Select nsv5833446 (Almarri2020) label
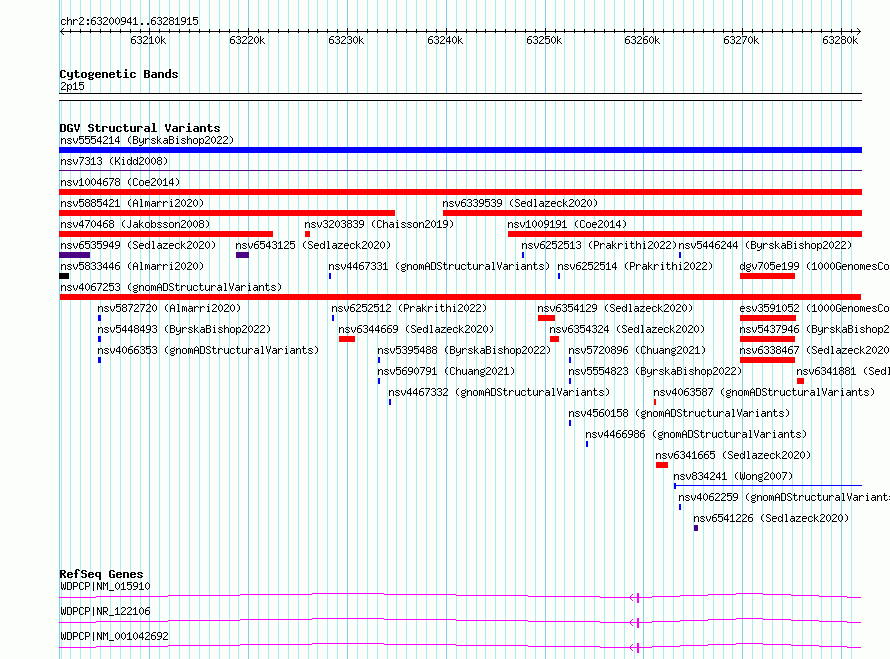Viewport: 890px width, 659px height. click(132, 266)
